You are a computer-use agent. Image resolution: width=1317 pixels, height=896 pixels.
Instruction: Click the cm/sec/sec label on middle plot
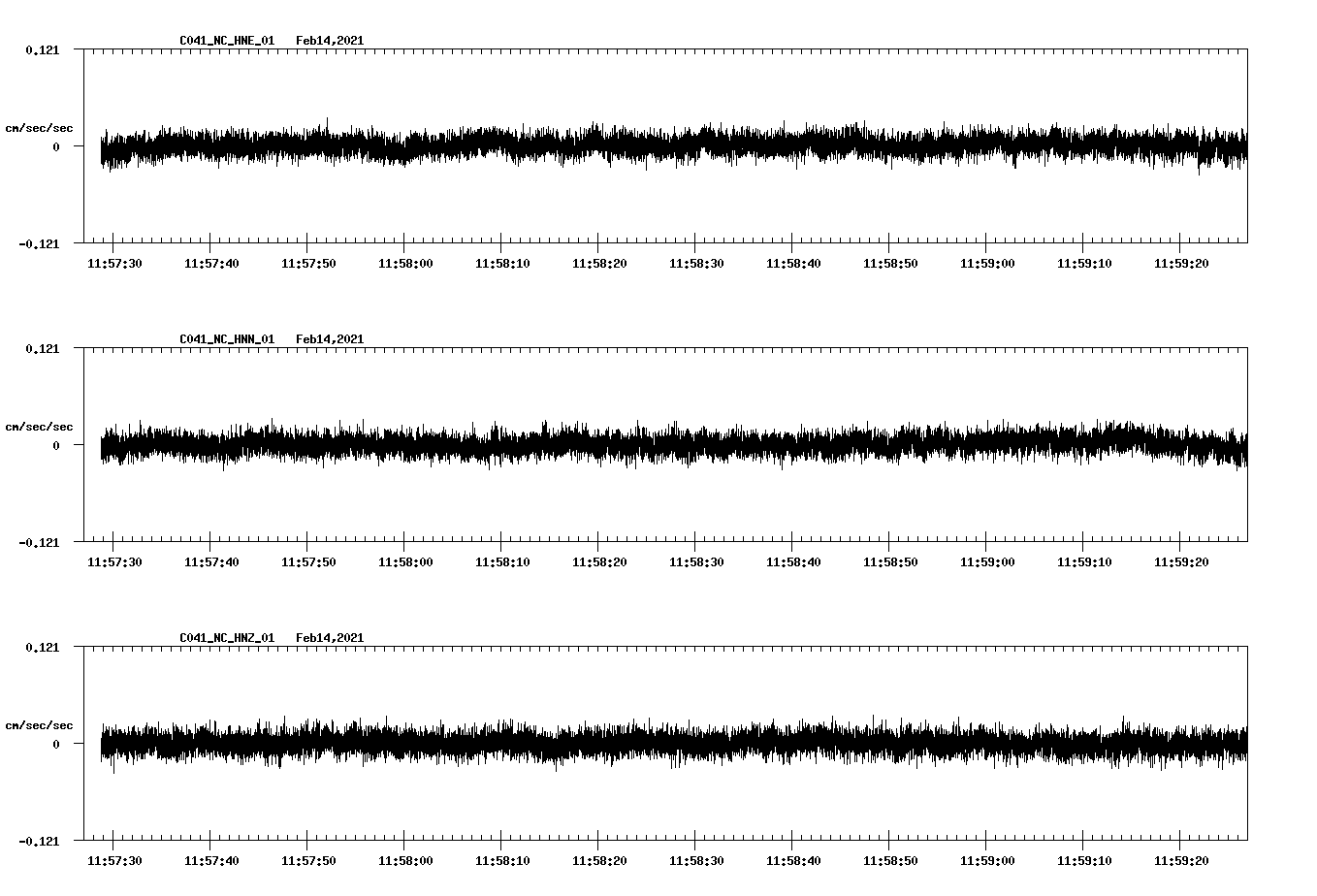click(40, 426)
